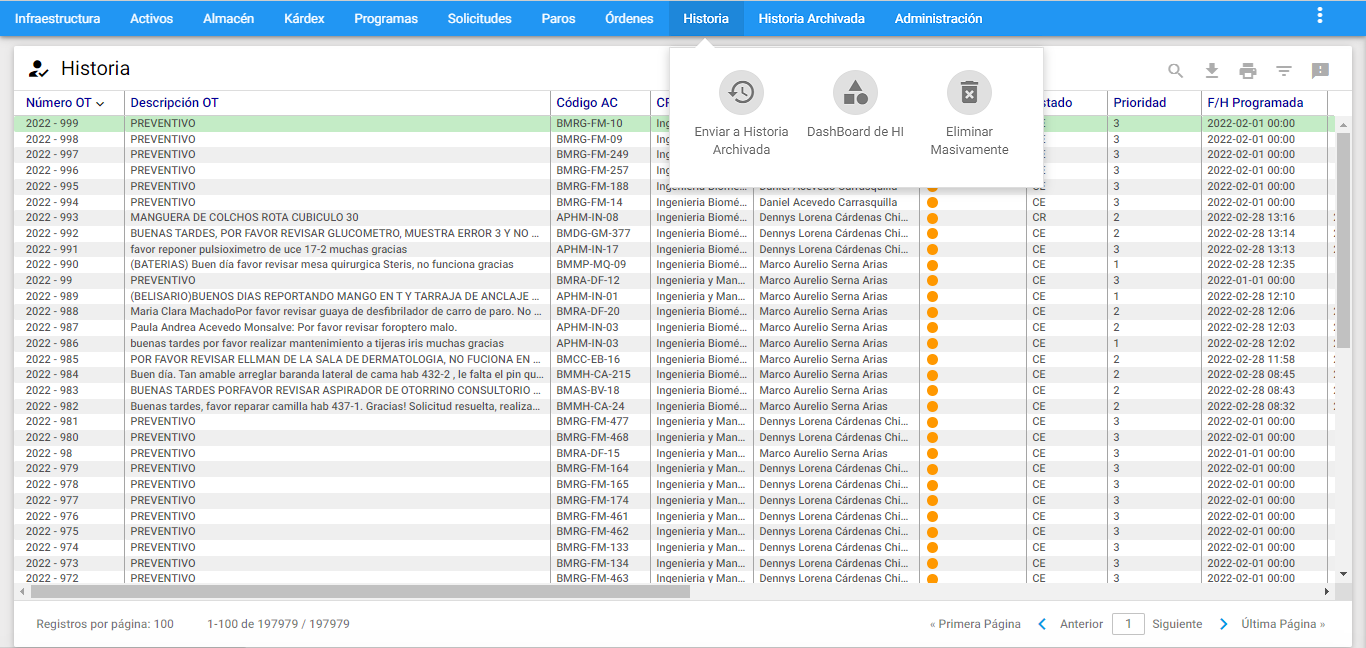Click code BMDG-GM-377 cell

click(x=593, y=233)
